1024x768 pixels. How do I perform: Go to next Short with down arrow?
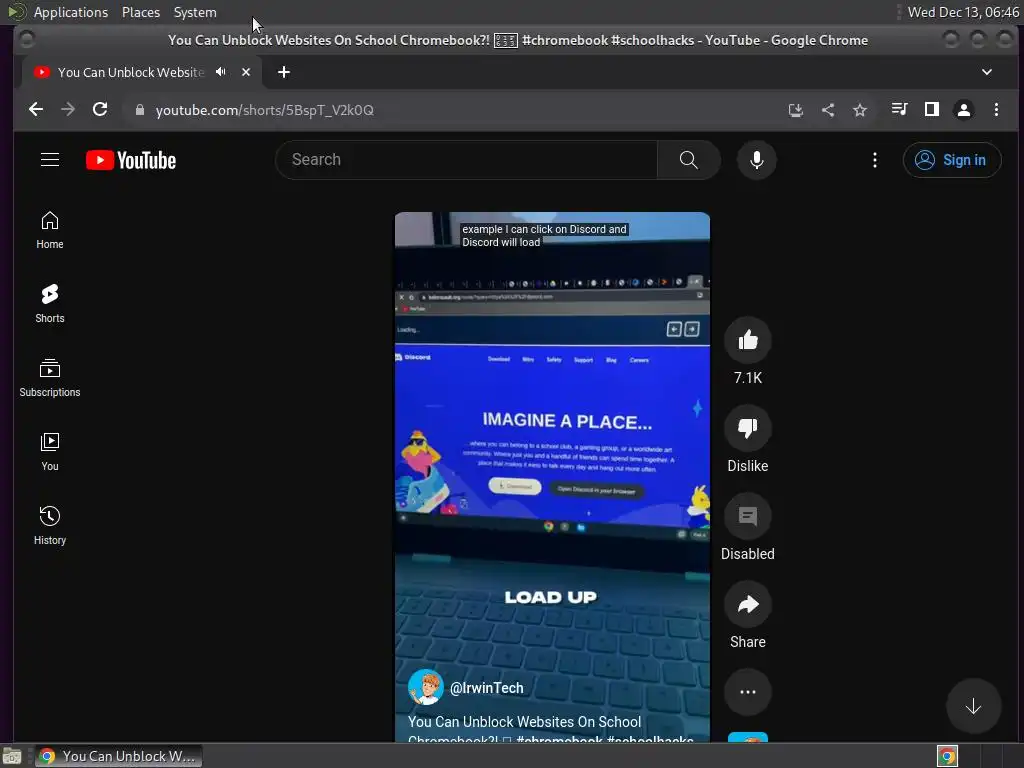pos(973,706)
